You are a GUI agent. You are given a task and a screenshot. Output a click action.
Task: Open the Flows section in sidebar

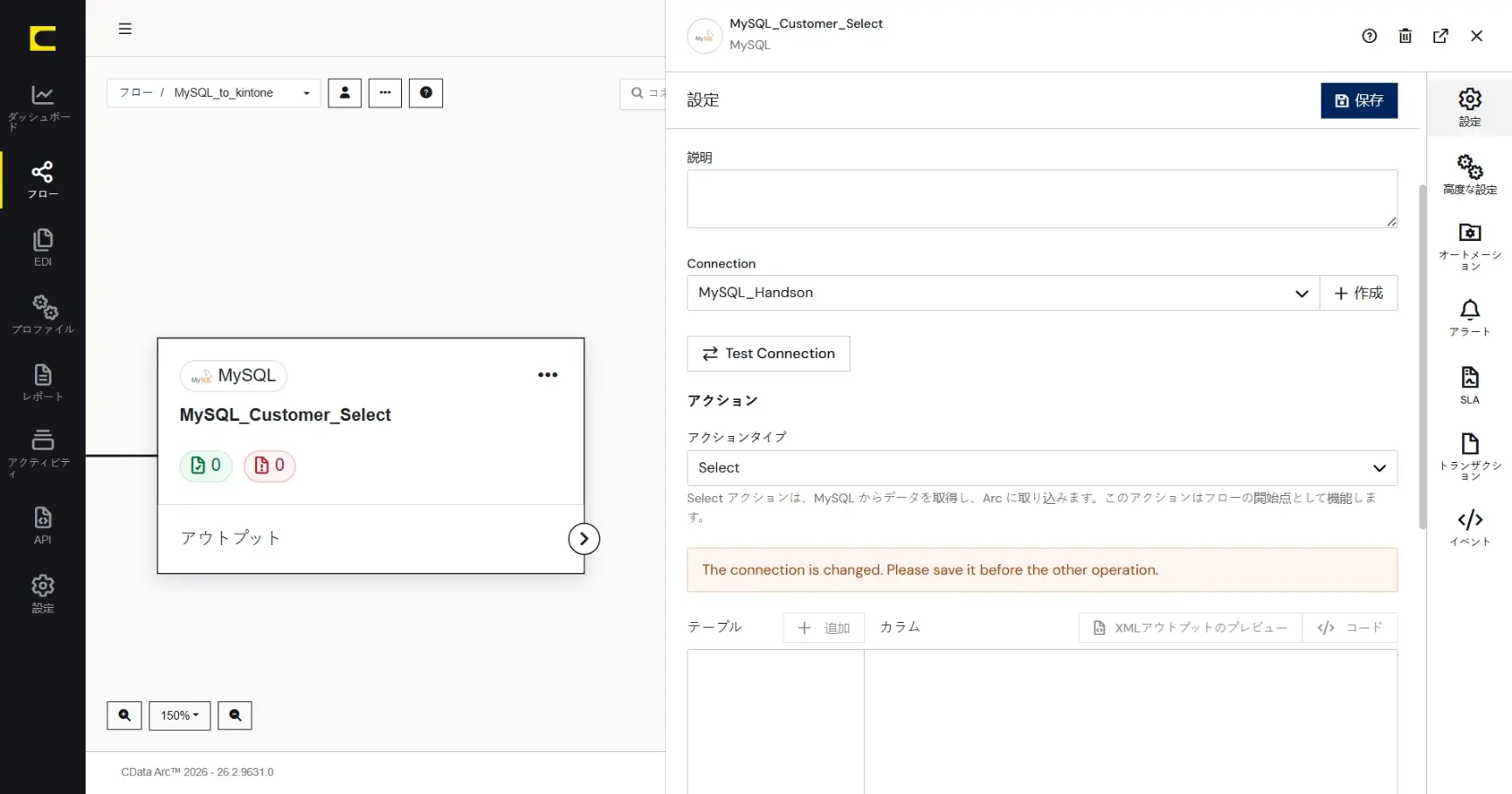click(x=42, y=179)
